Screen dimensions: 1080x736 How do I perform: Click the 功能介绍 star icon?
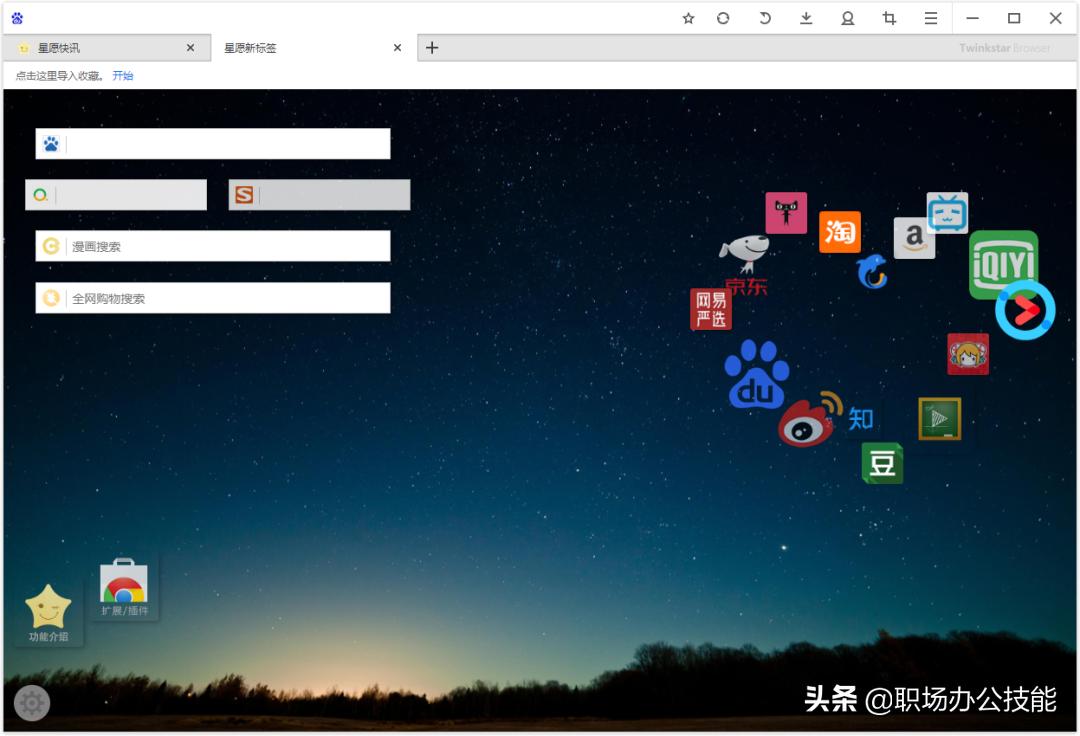47,605
